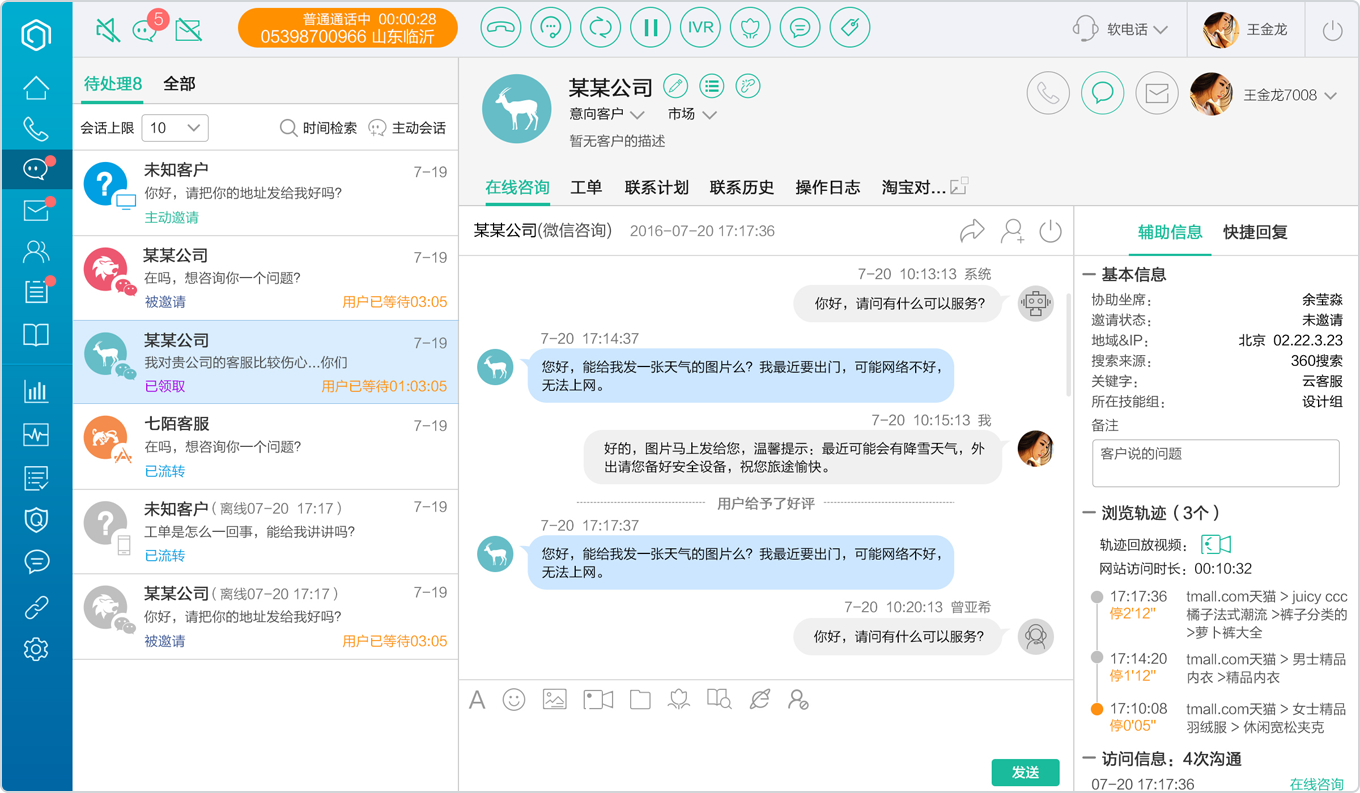Click the 主动会话 link
This screenshot has width=1360, height=793.
coord(407,128)
